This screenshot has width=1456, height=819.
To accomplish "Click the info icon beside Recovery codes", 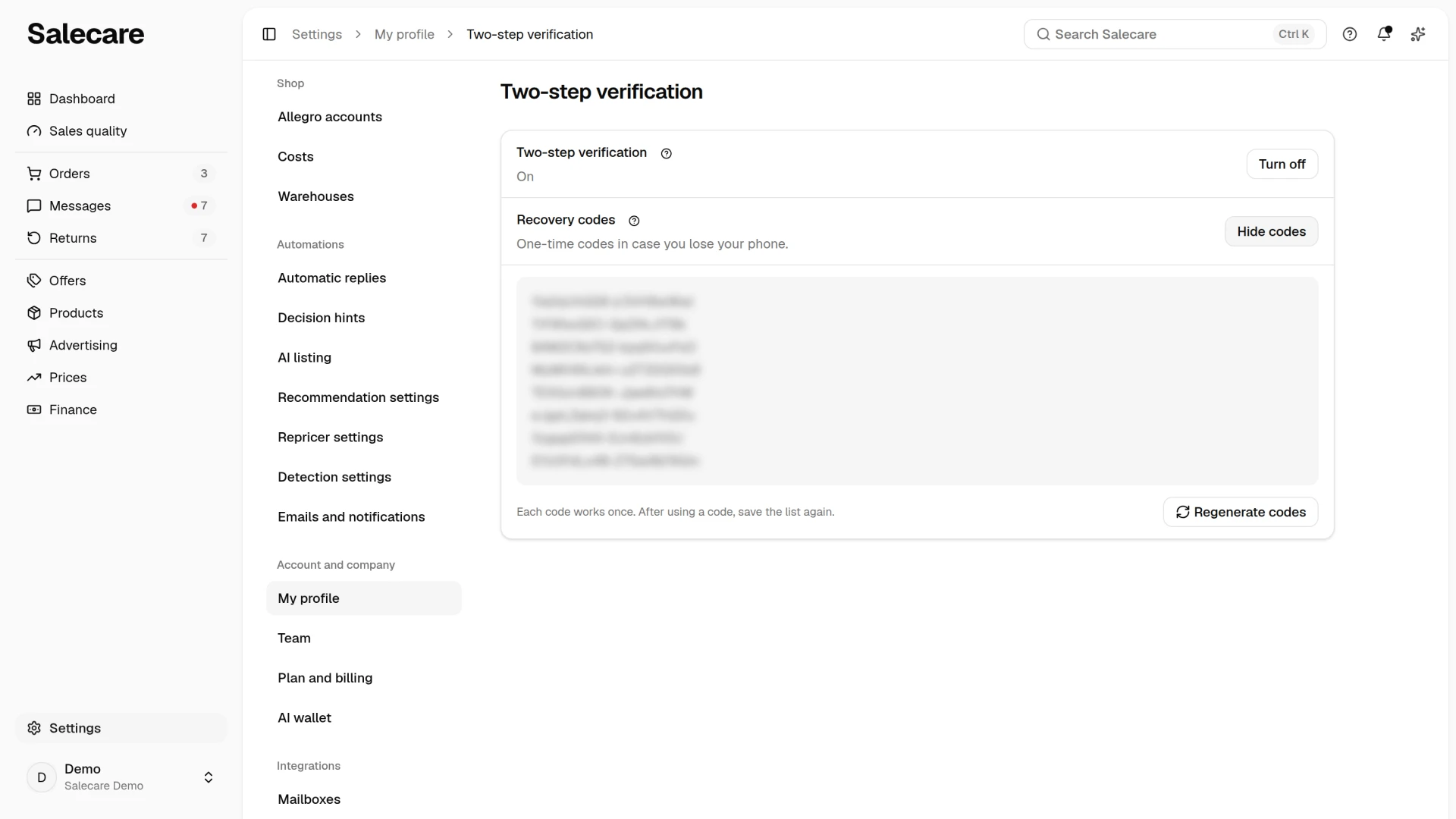I will click(x=635, y=221).
